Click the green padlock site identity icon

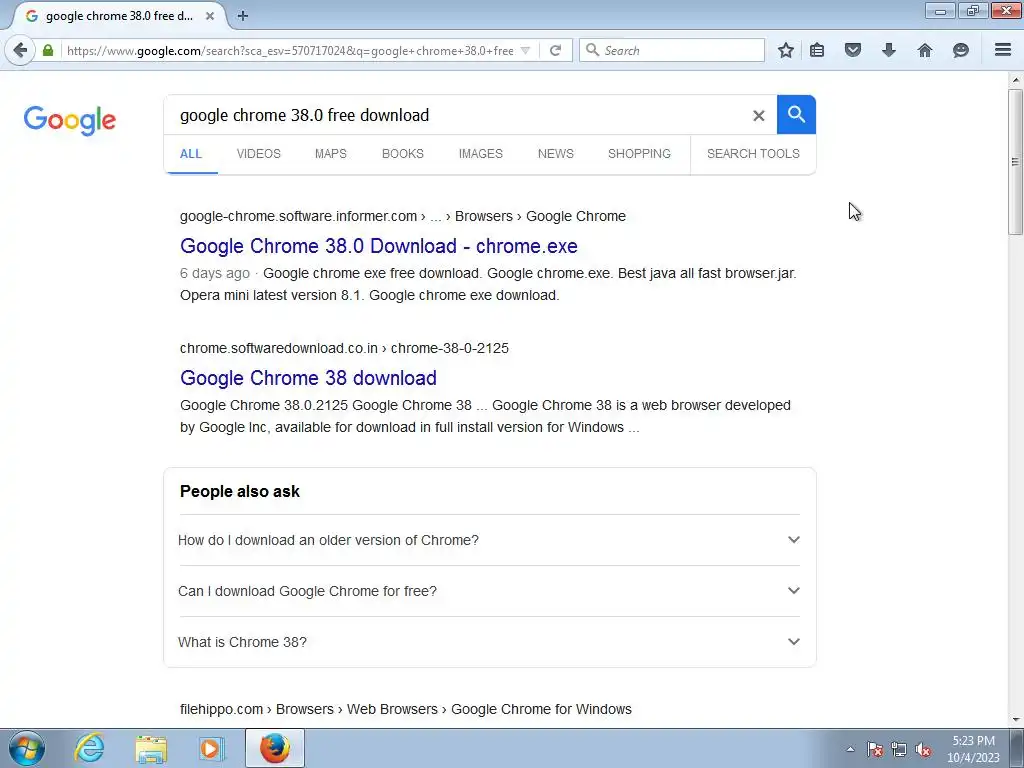[48, 50]
